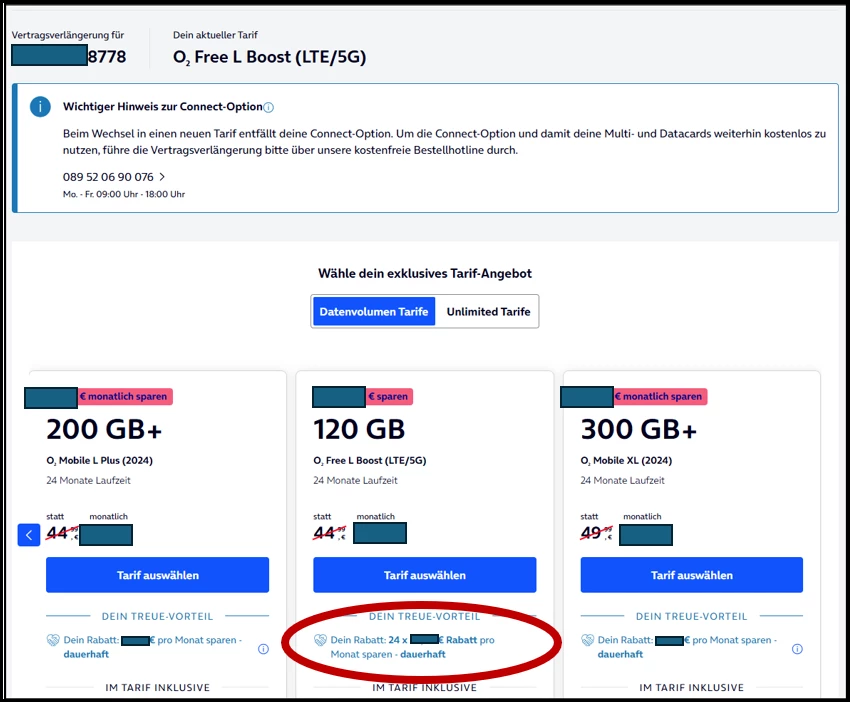Open the small info tooltip after Connect-Option
This screenshot has width=850, height=702.
click(268, 108)
